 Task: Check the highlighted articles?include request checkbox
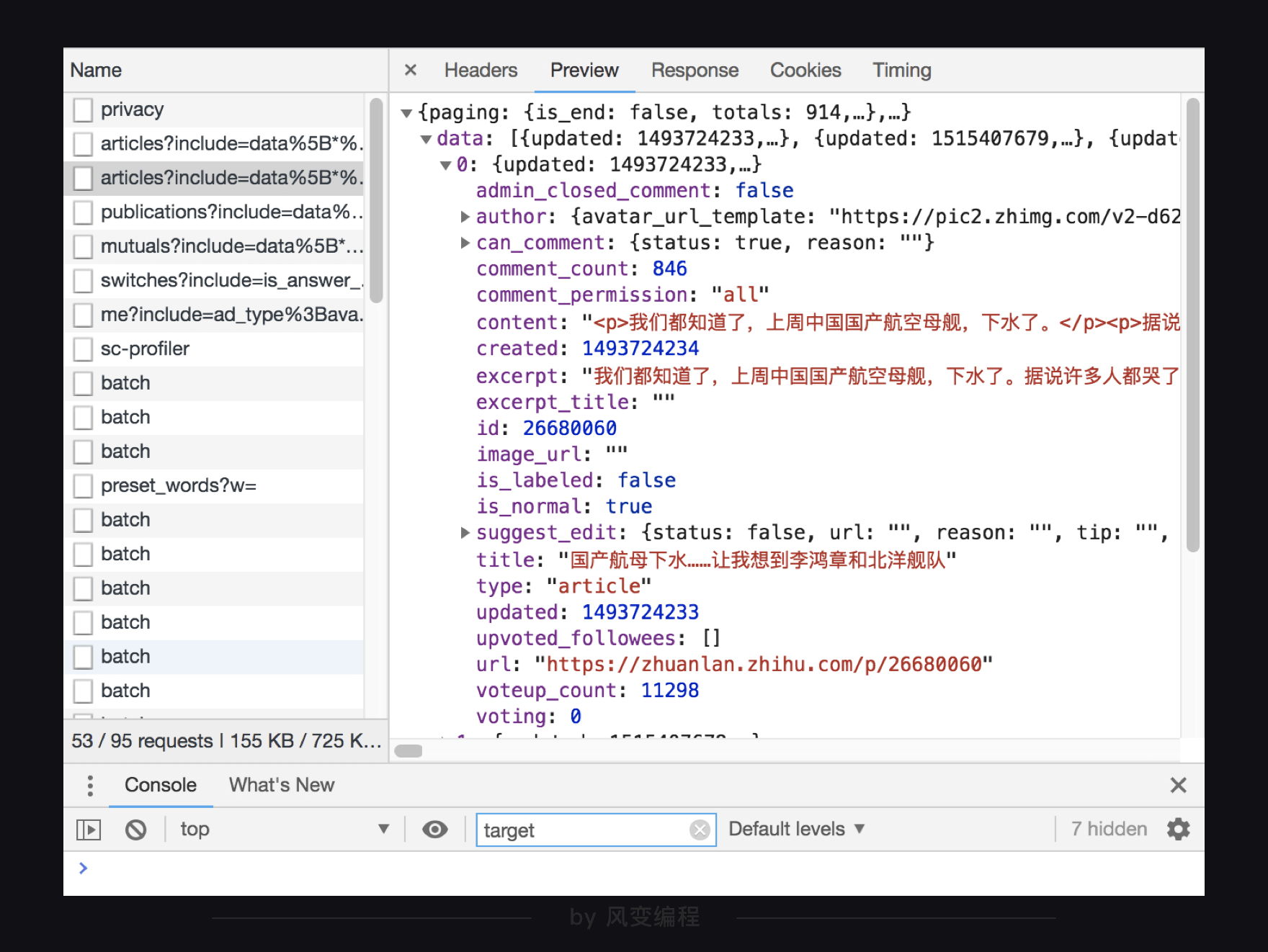tap(84, 178)
